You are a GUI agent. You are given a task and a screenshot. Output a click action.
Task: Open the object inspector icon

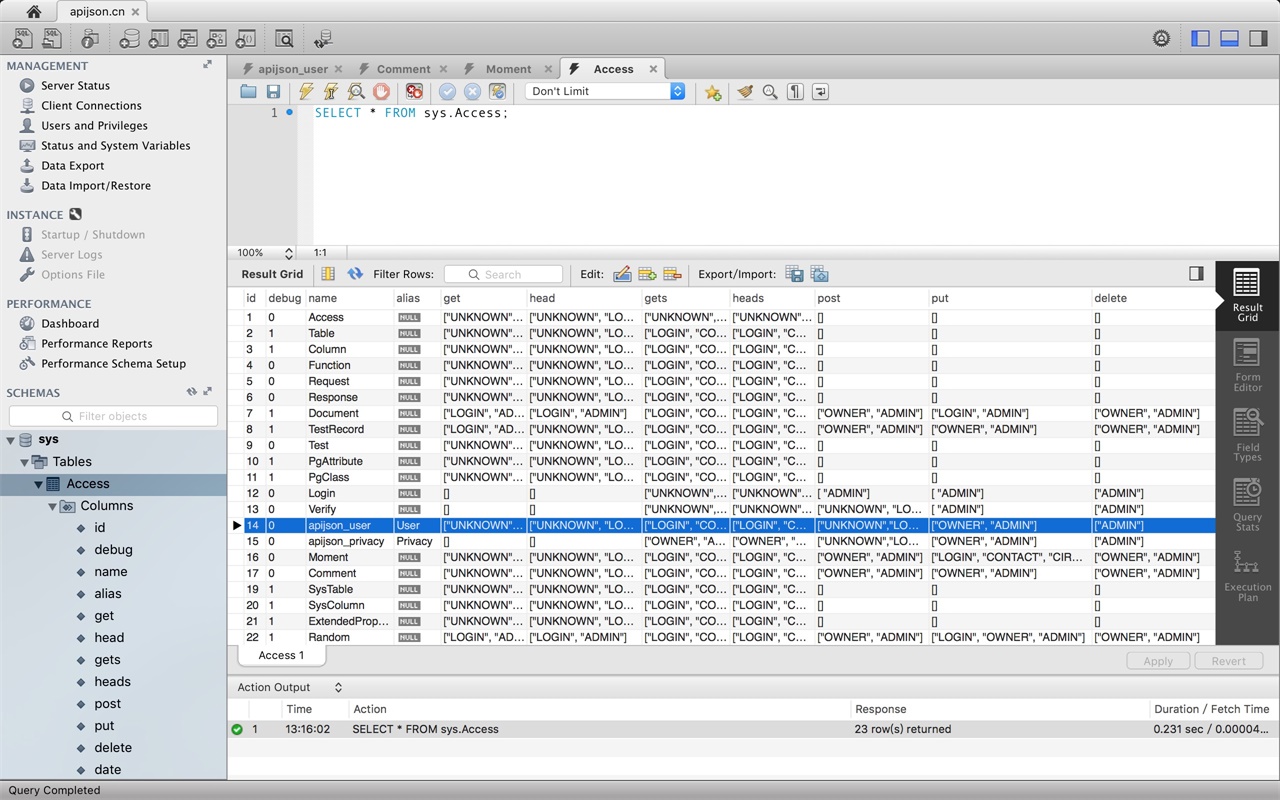coord(91,39)
